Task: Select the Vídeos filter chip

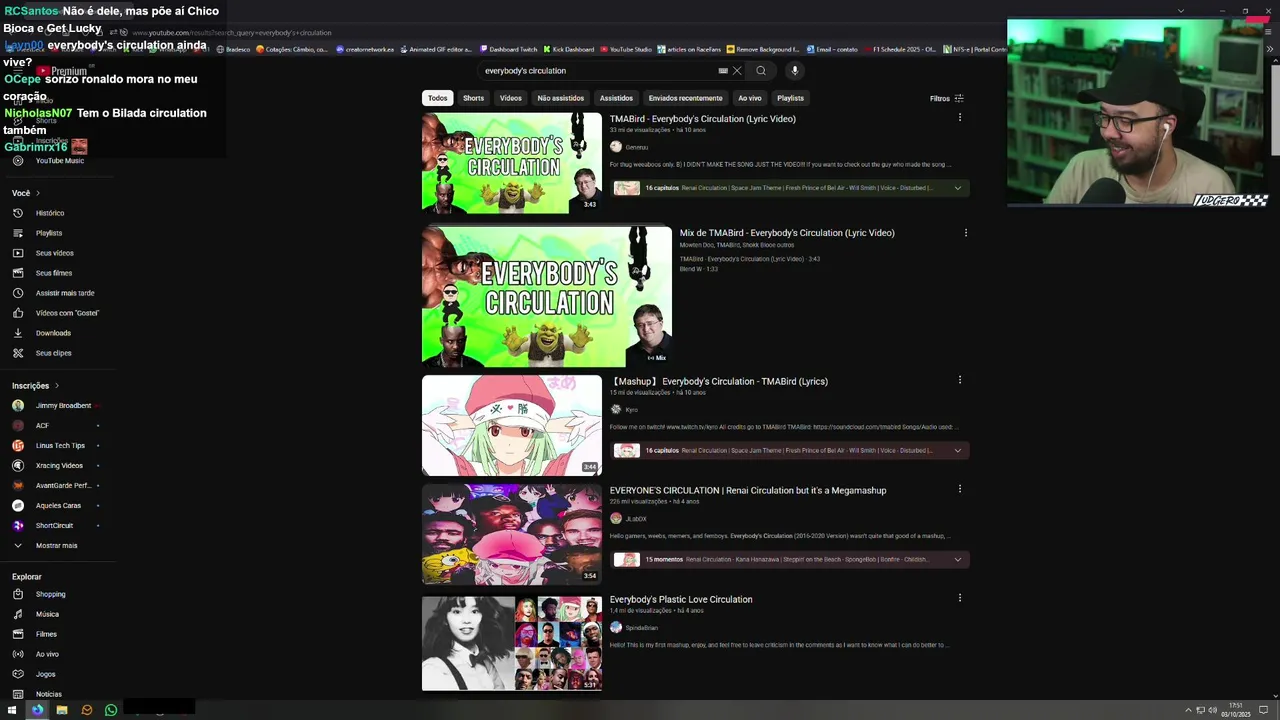Action: (511, 98)
